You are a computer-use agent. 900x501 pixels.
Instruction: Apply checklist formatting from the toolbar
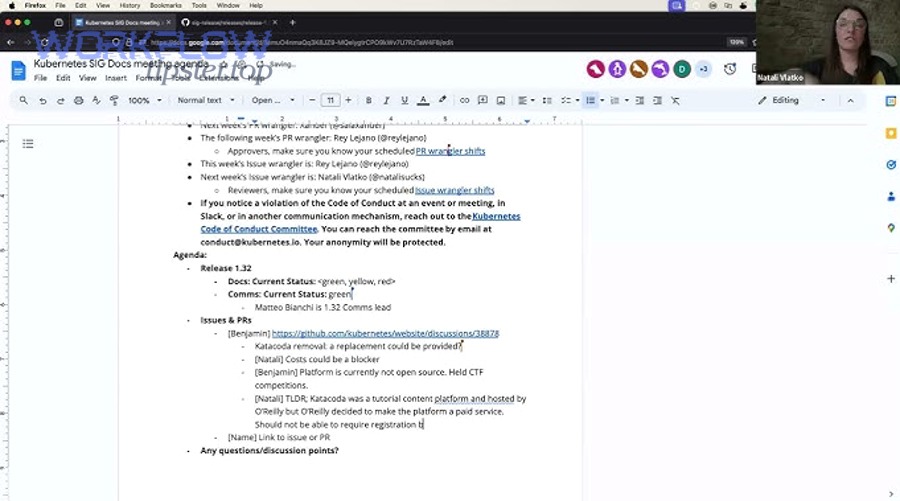click(566, 100)
